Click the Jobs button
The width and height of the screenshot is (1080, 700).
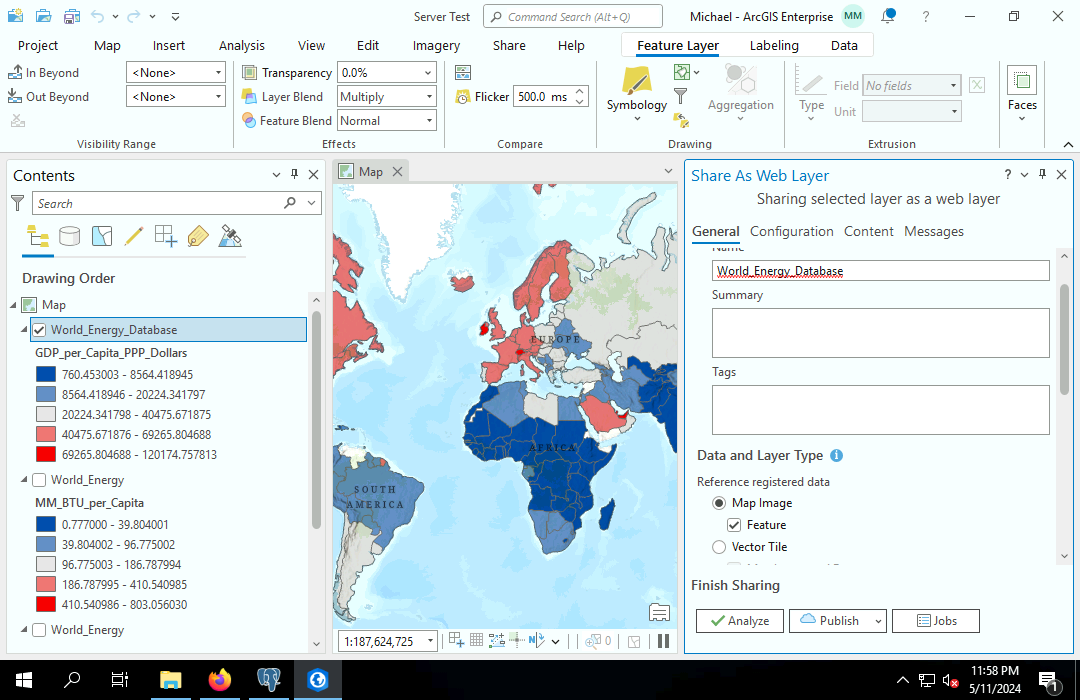935,621
